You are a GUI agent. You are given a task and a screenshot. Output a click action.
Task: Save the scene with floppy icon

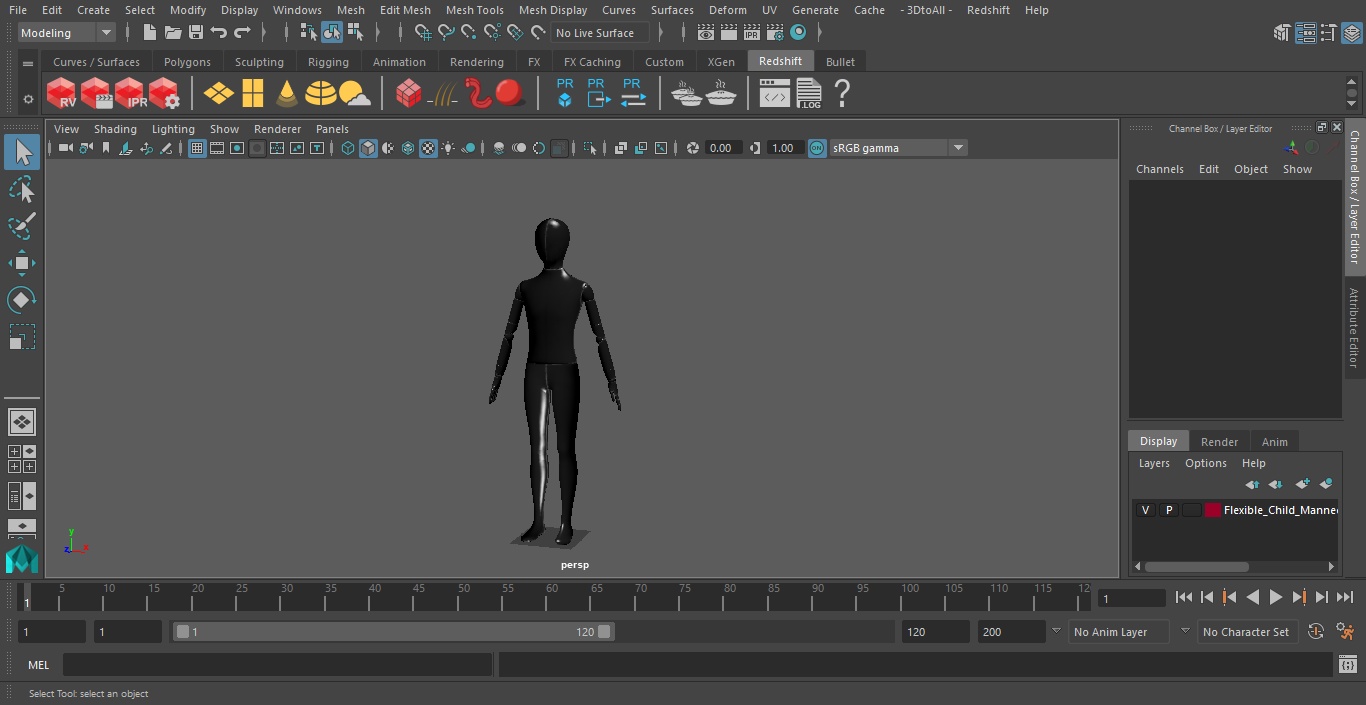(x=195, y=33)
